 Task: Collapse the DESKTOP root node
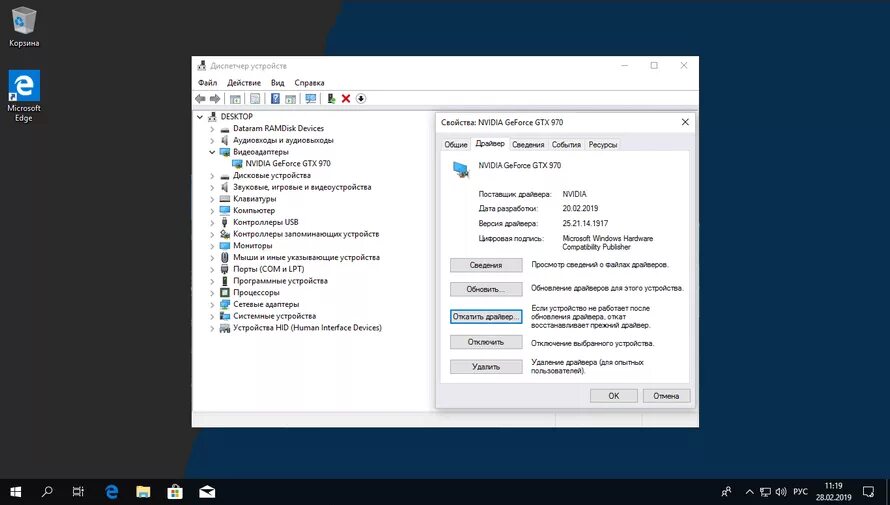coord(200,117)
